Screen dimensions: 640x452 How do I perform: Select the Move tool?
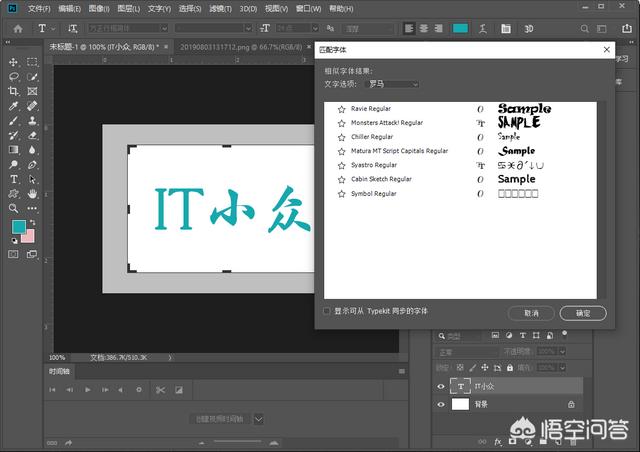13,62
